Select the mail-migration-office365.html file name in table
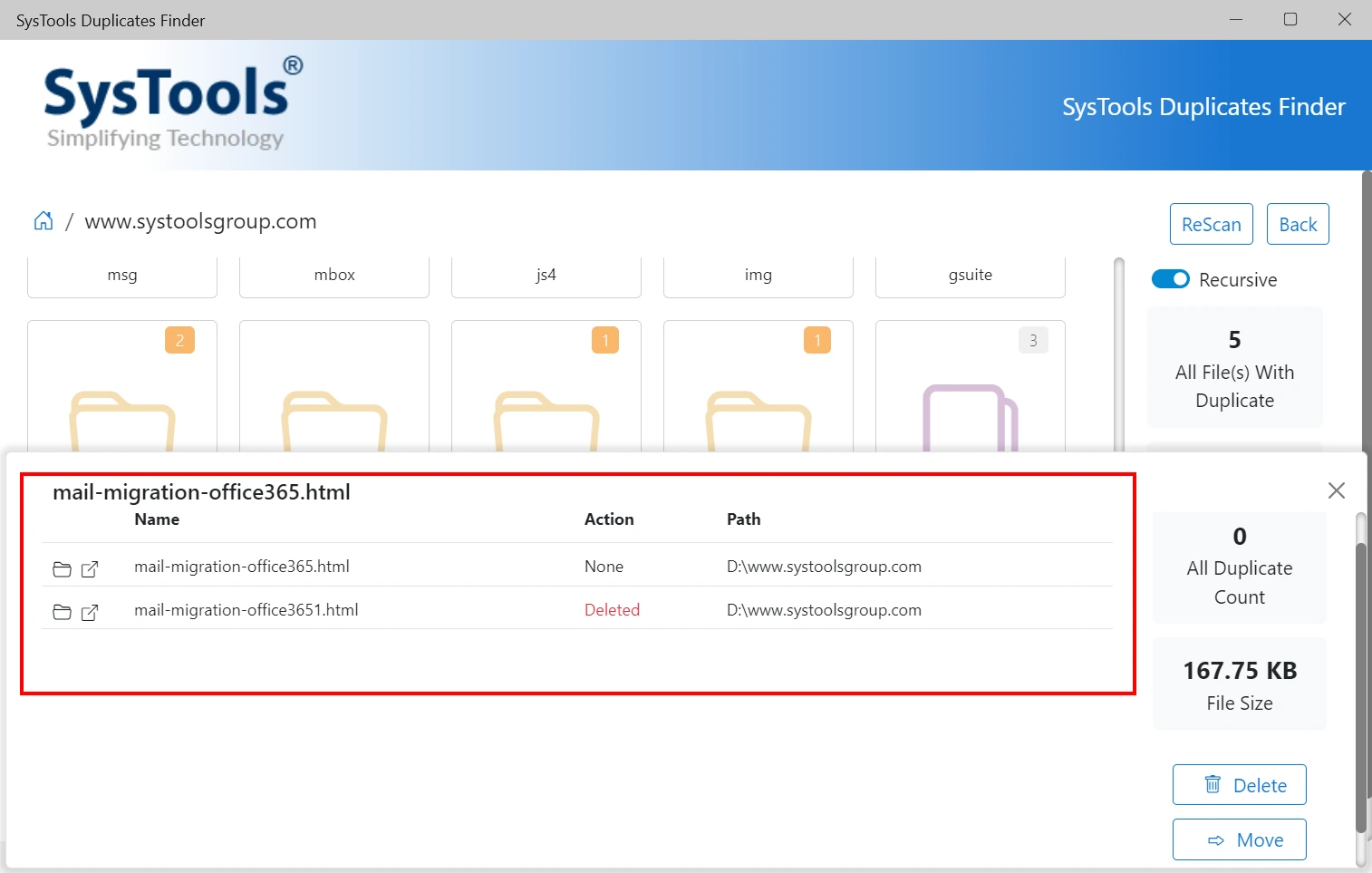1372x873 pixels. (242, 567)
